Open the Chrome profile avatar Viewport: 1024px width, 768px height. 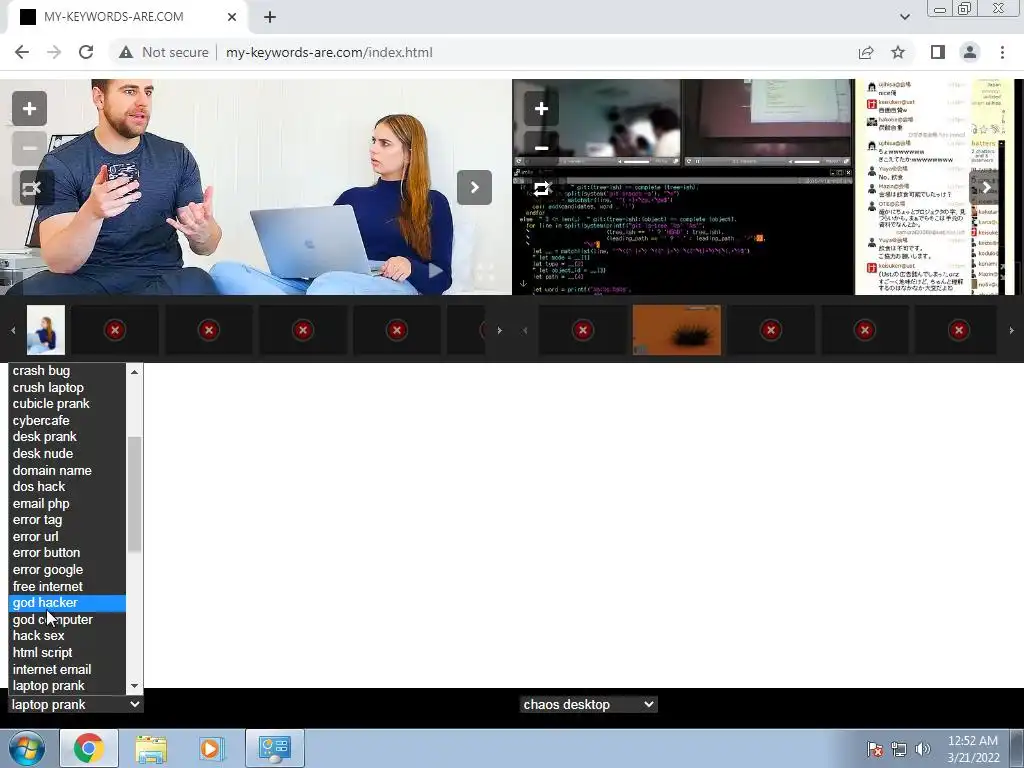pos(970,52)
